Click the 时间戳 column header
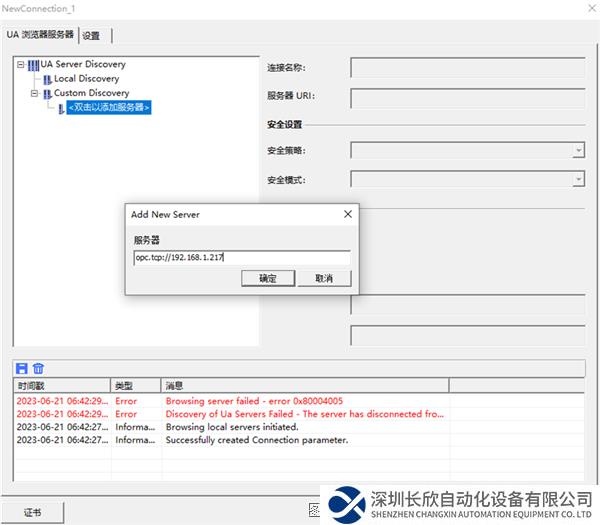Viewport: 600px width, 525px height. pyautogui.click(x=60, y=385)
